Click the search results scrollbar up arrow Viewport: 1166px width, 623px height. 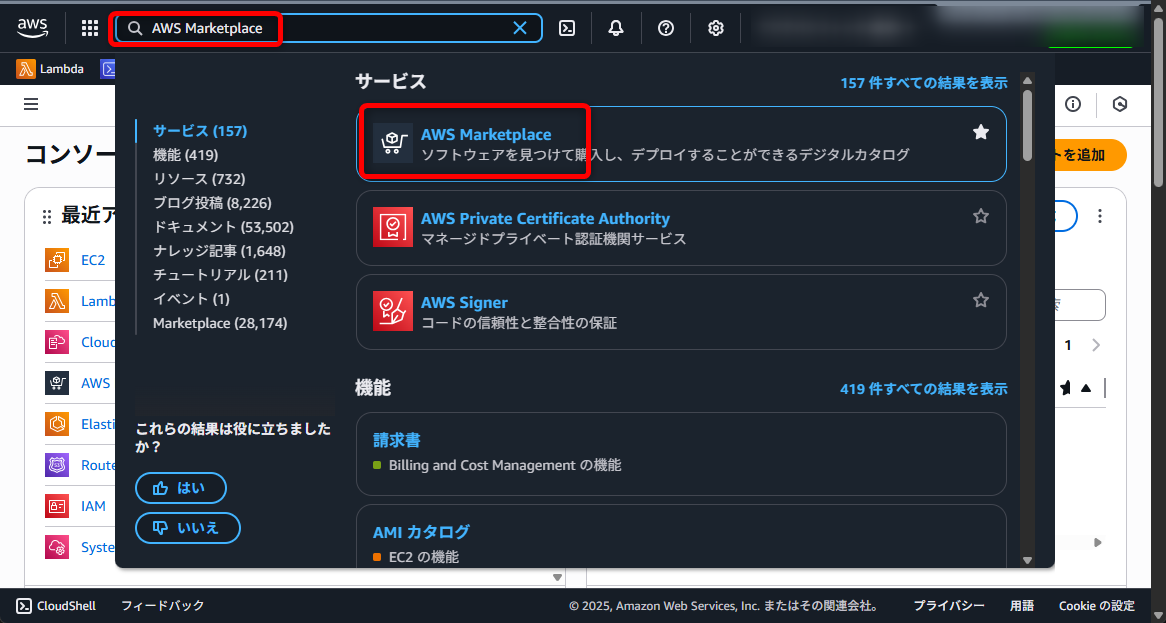pos(1028,80)
